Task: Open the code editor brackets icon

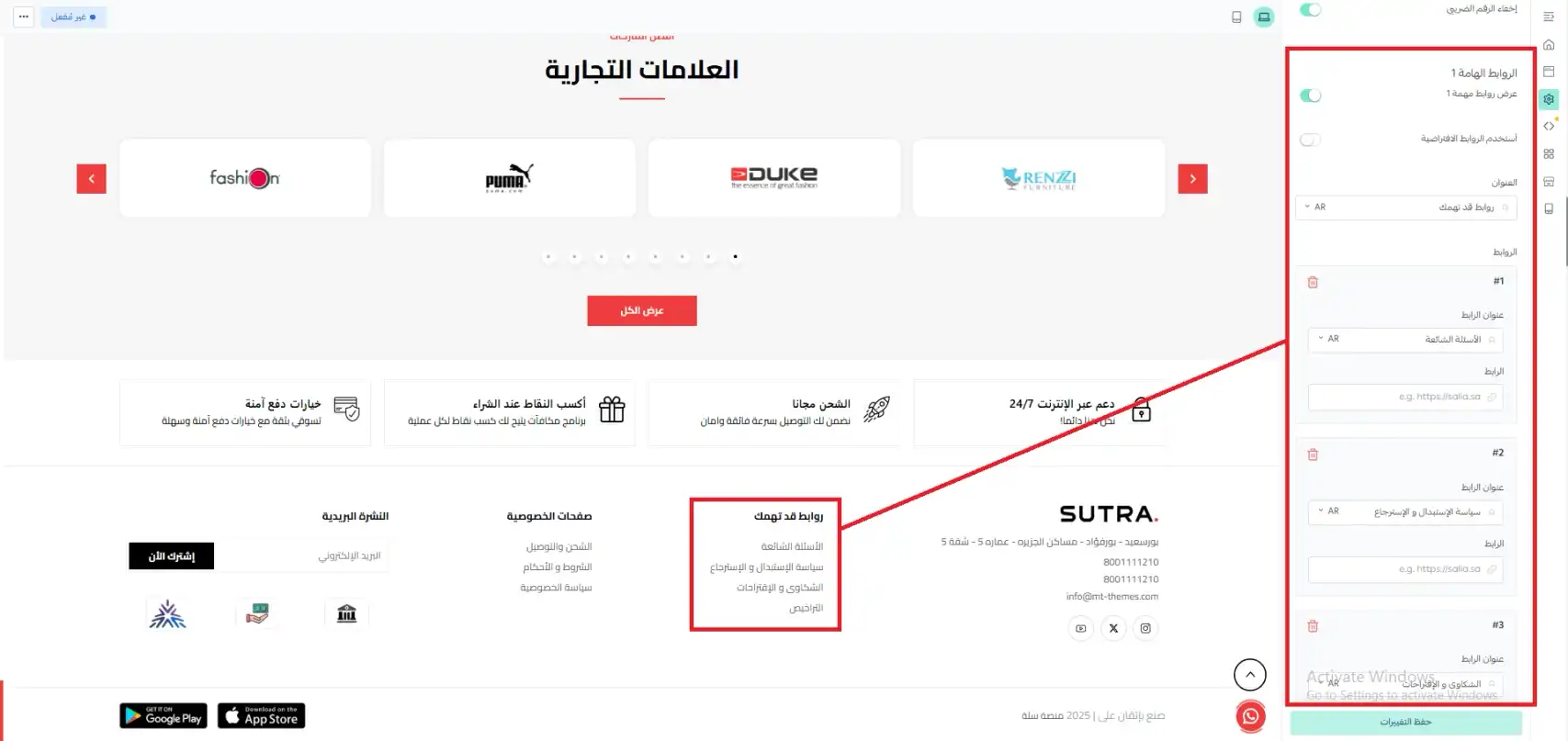Action: (1549, 126)
